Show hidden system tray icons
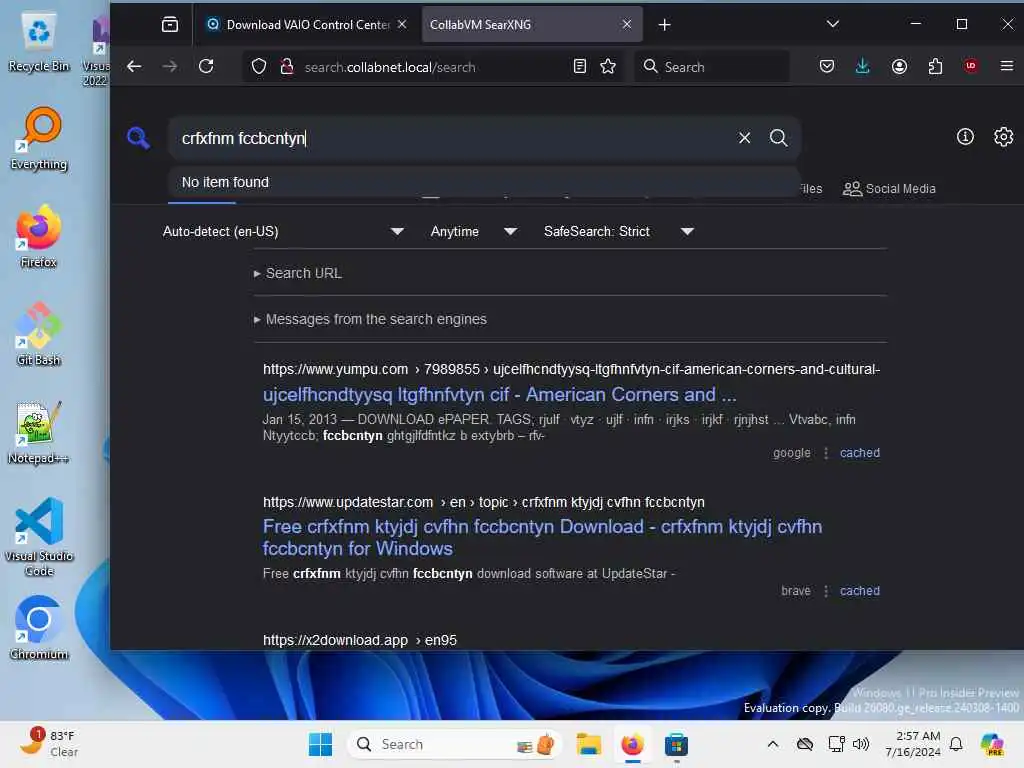The height and width of the screenshot is (768, 1024). pyautogui.click(x=773, y=744)
